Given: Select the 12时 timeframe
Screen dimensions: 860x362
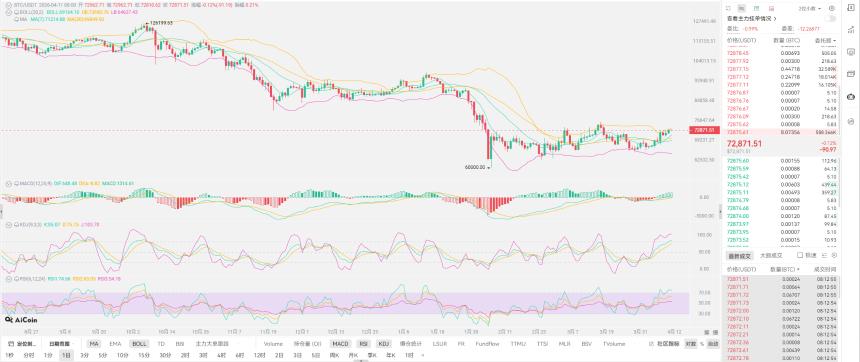Looking at the screenshot, I should 259,355.
